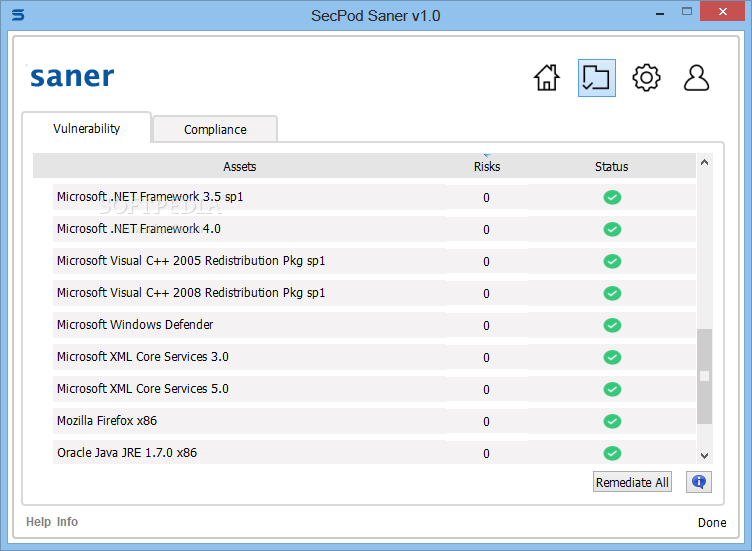Select the Oracle Java JRE 1.7.0 x86 row
752x551 pixels.
tap(374, 453)
